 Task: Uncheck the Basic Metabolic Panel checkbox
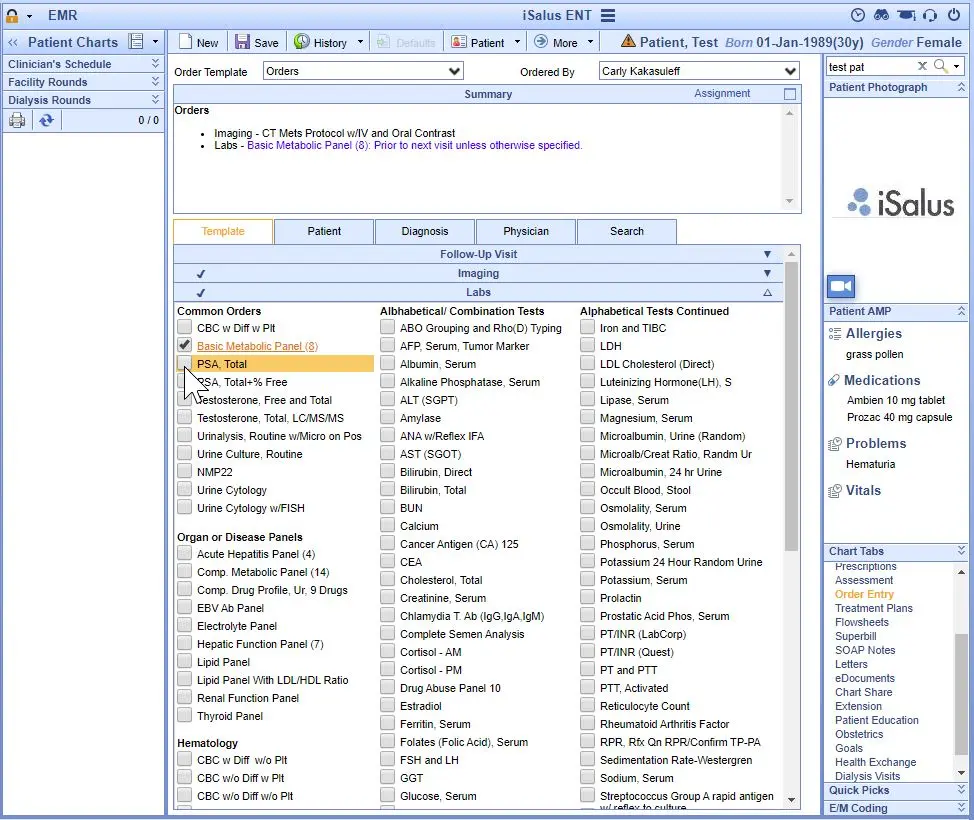point(186,345)
